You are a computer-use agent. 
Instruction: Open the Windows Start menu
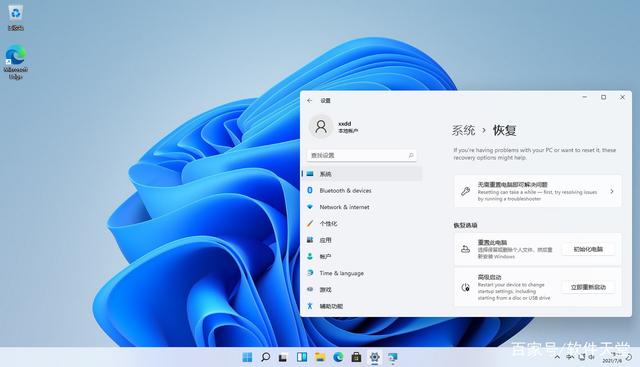(247, 357)
